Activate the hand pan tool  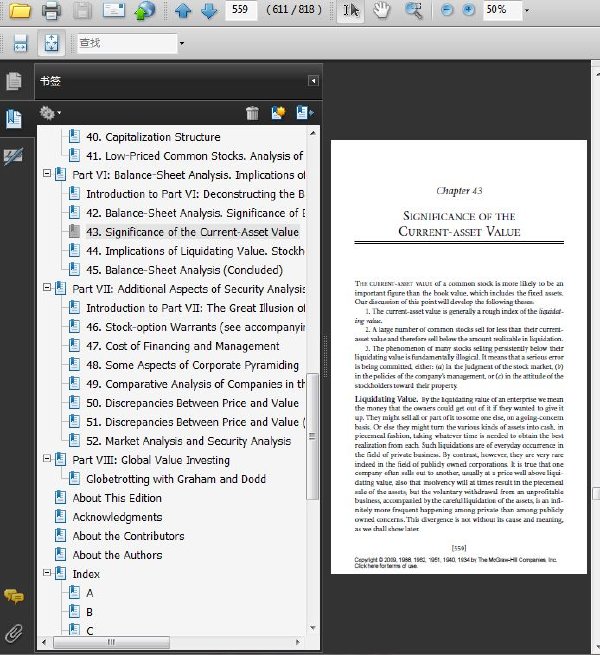click(381, 10)
